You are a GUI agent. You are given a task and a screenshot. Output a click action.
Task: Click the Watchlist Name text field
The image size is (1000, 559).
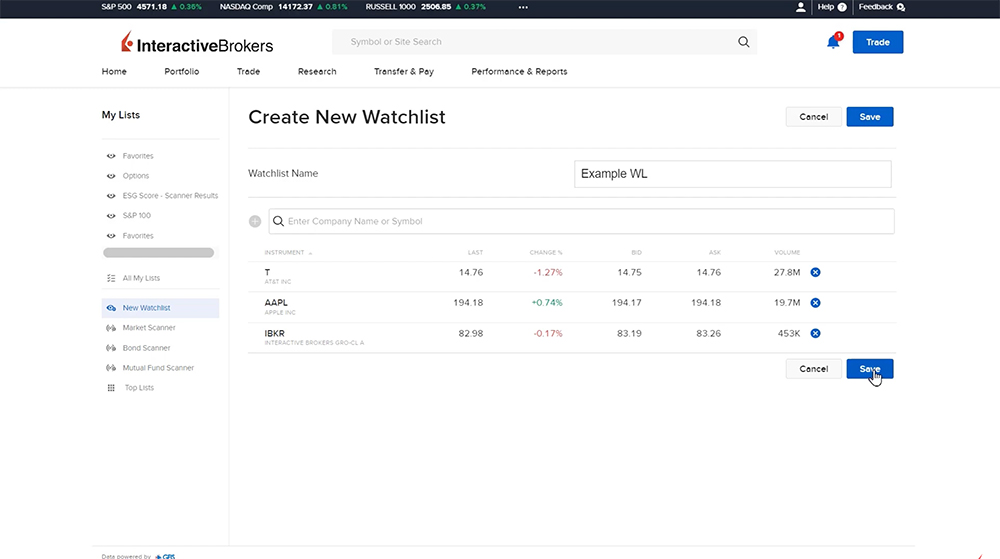point(732,174)
